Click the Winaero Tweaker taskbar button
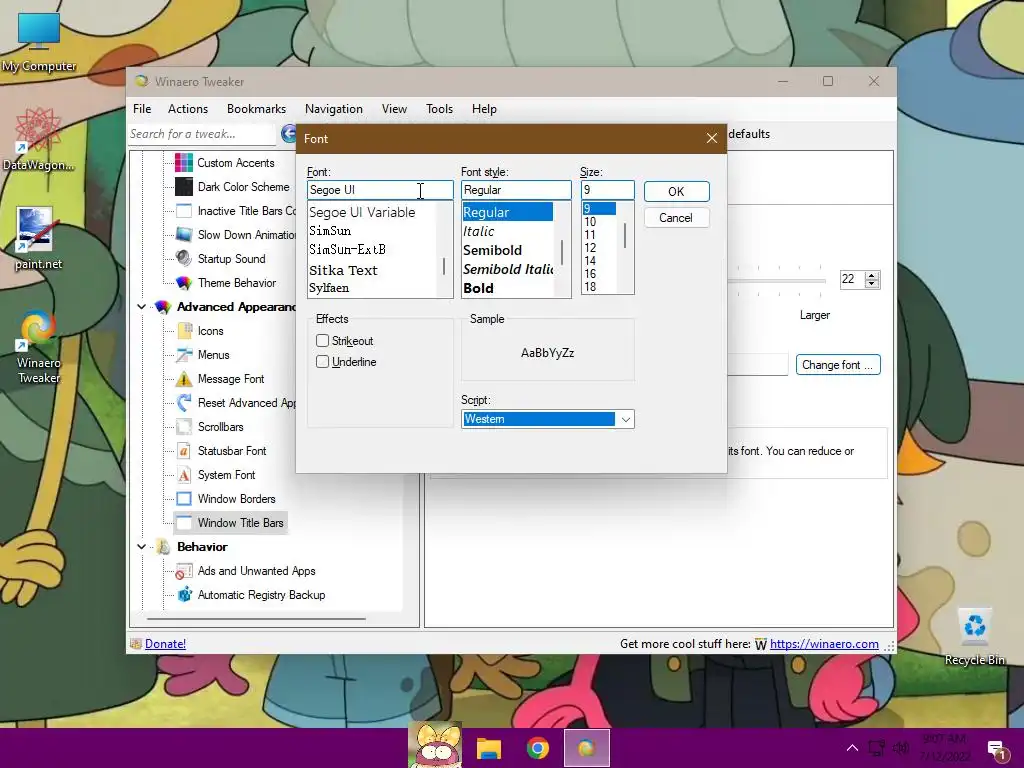 [586, 748]
